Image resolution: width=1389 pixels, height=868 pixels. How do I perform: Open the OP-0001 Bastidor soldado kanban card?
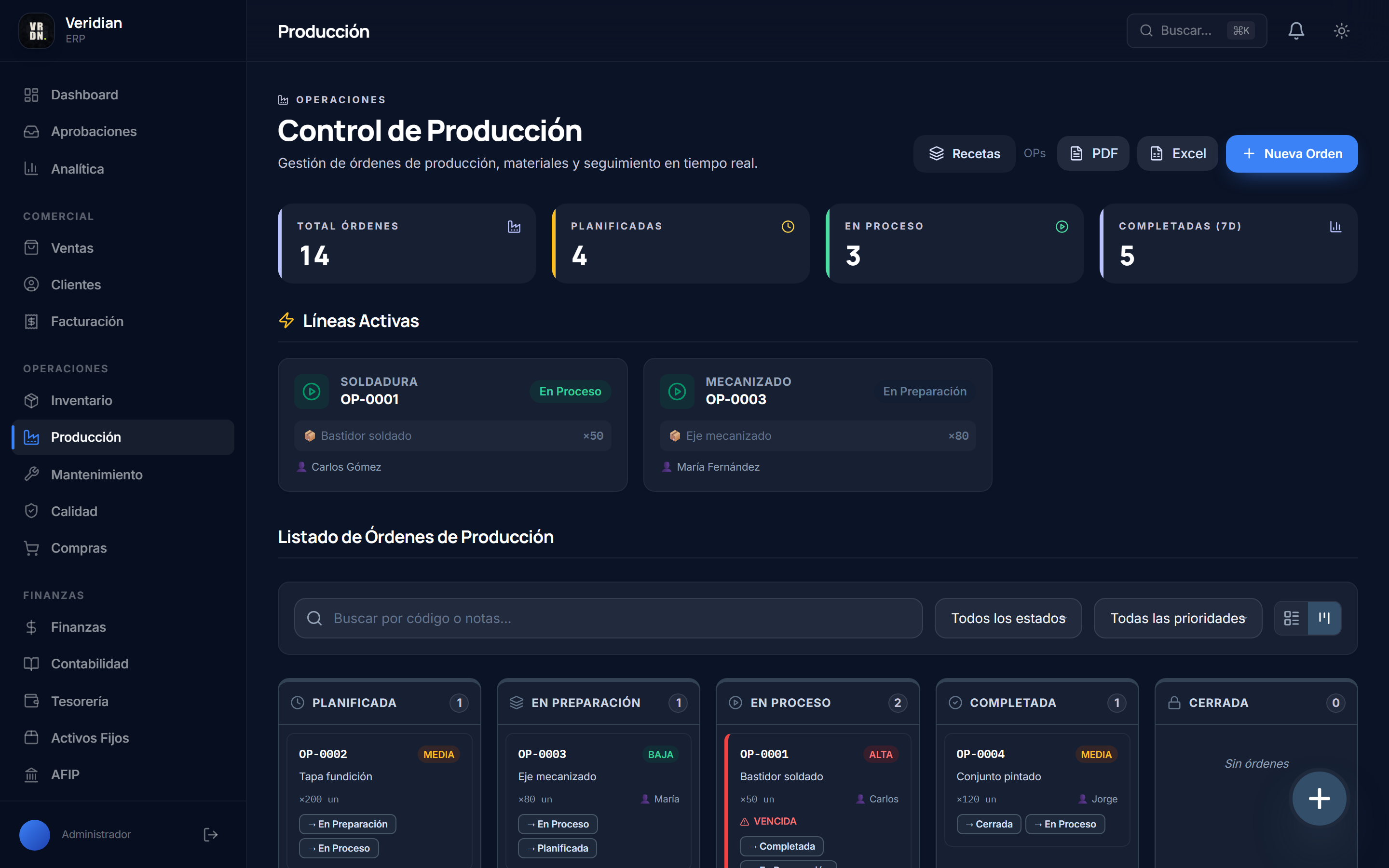point(818,801)
